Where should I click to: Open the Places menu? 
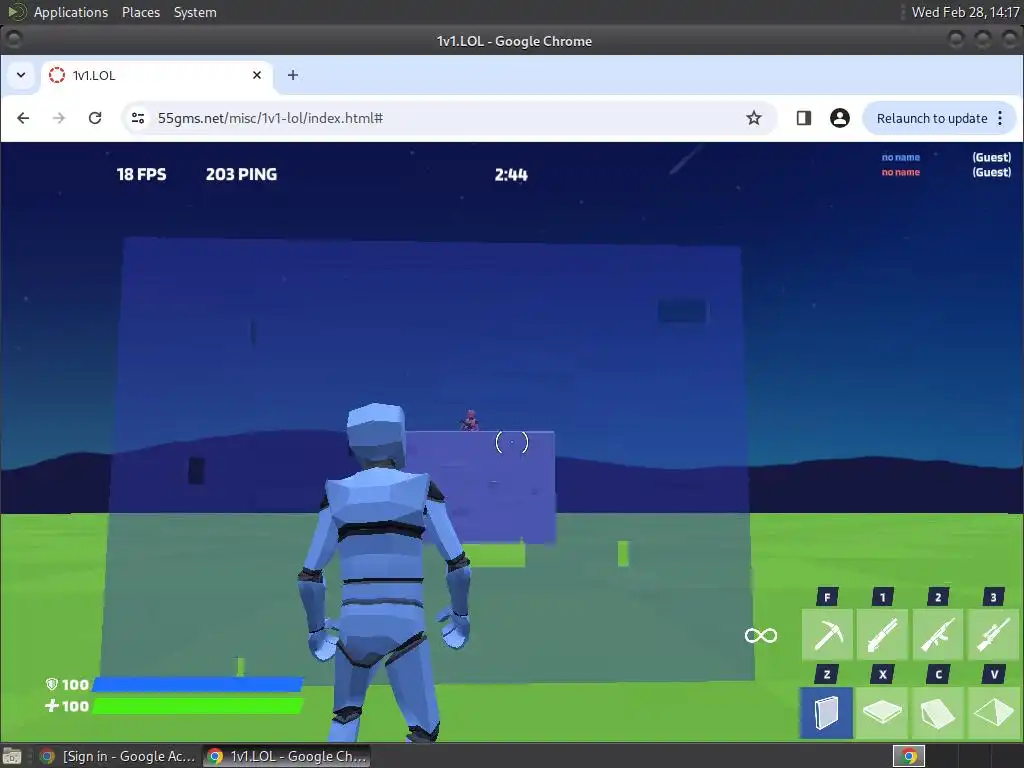(x=140, y=12)
